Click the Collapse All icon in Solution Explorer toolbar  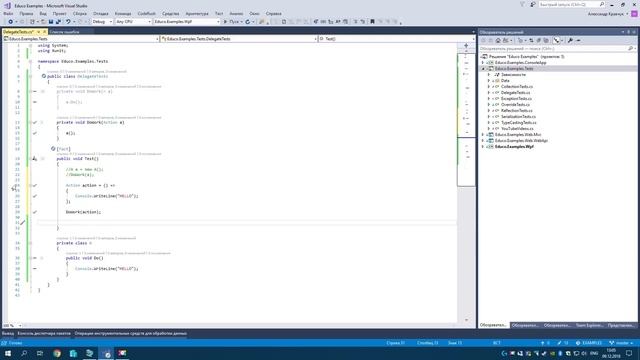[538, 40]
